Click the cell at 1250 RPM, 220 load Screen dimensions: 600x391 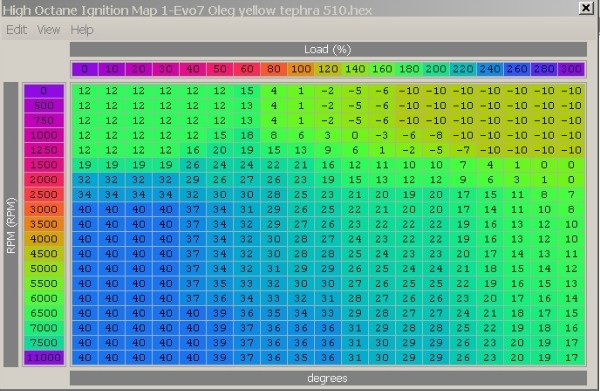[x=463, y=150]
